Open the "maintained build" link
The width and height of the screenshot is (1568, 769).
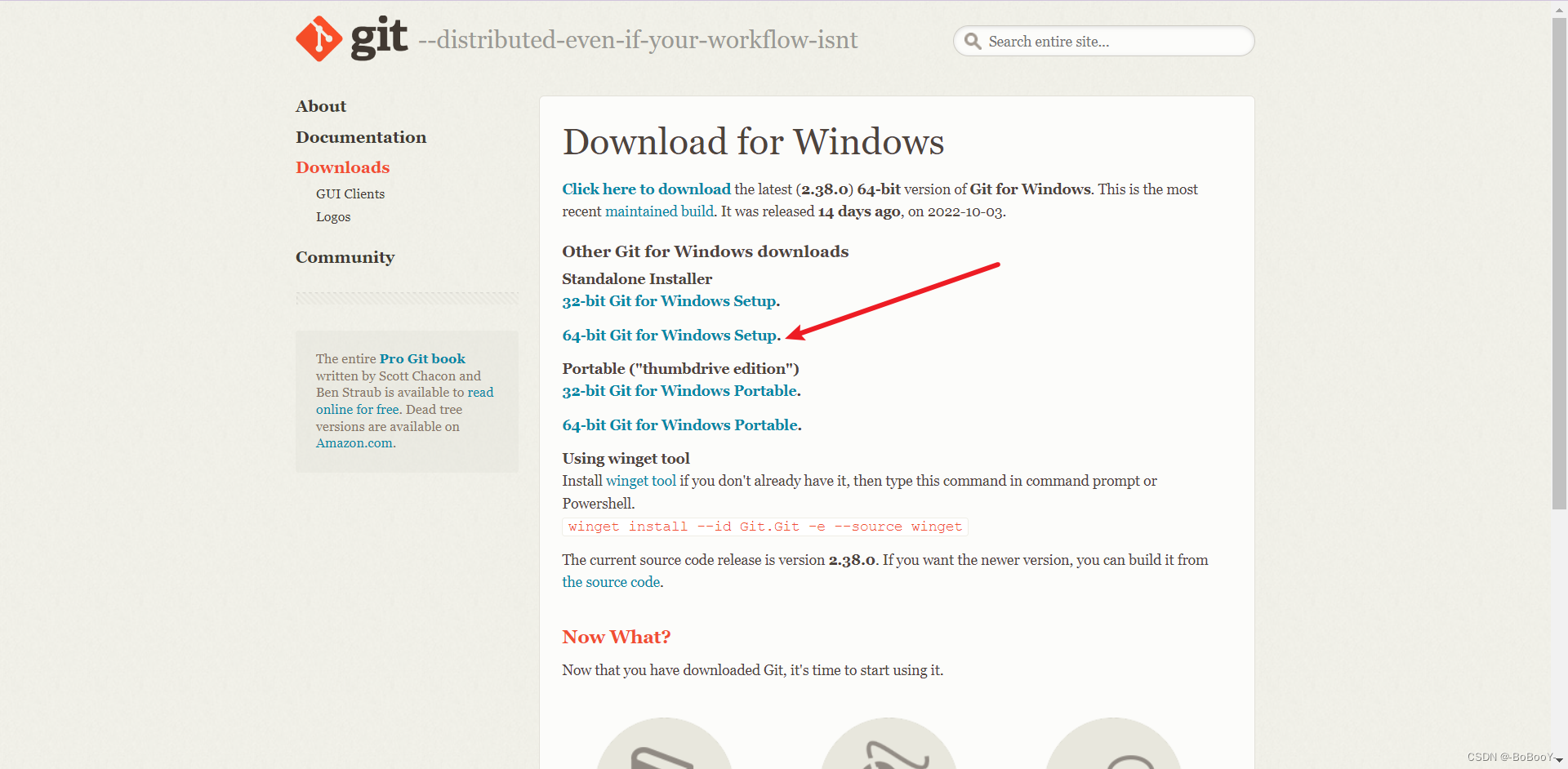pos(660,211)
